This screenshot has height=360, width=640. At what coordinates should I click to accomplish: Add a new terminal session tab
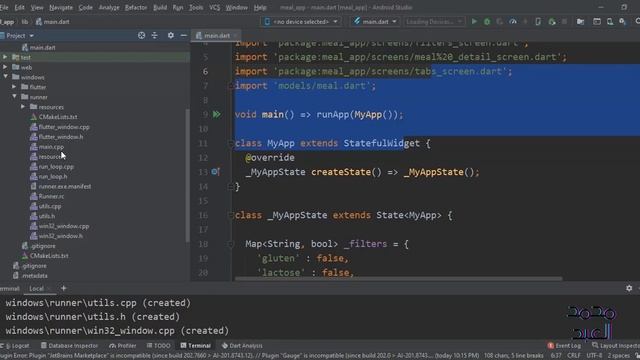click(63, 288)
